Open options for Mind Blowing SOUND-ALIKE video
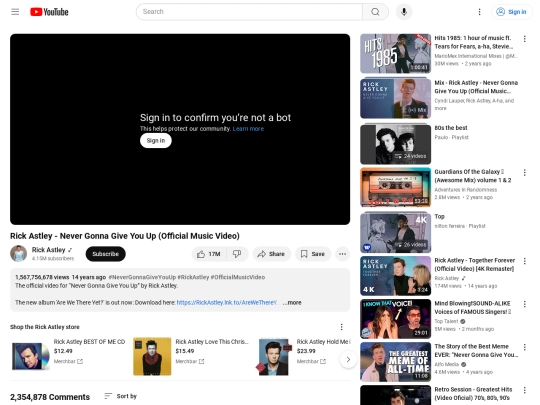The width and height of the screenshot is (540, 405). point(525,304)
